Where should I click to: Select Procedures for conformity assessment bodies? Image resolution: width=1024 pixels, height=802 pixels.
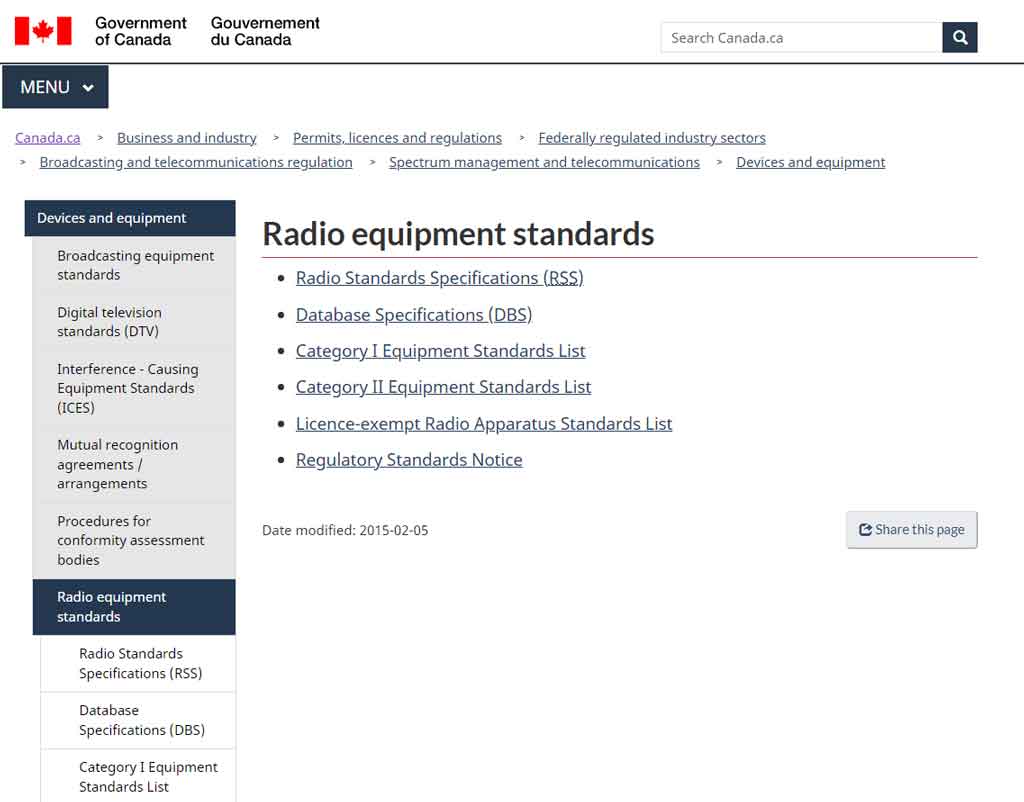130,540
